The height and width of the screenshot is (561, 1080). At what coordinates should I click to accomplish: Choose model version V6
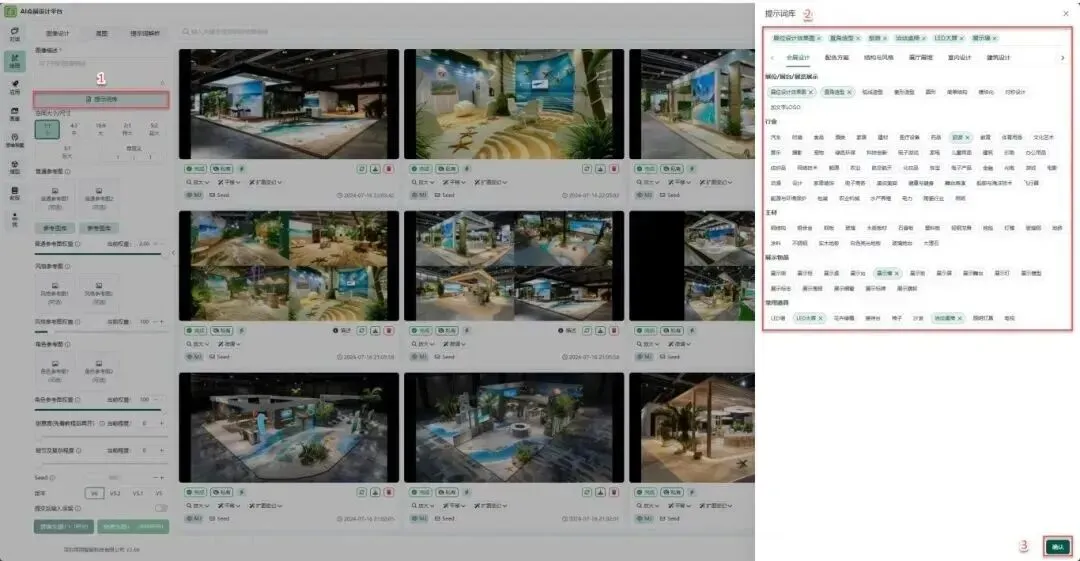94,493
